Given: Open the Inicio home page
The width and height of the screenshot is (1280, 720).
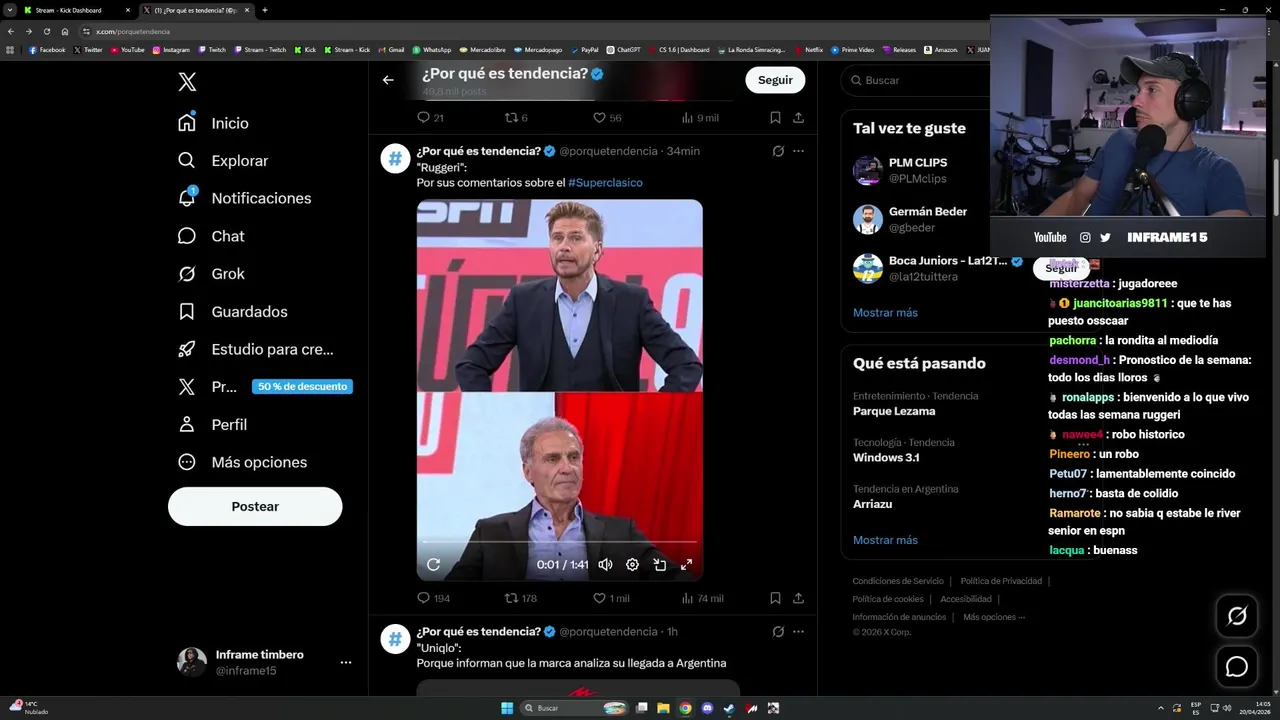Looking at the screenshot, I should [213, 123].
